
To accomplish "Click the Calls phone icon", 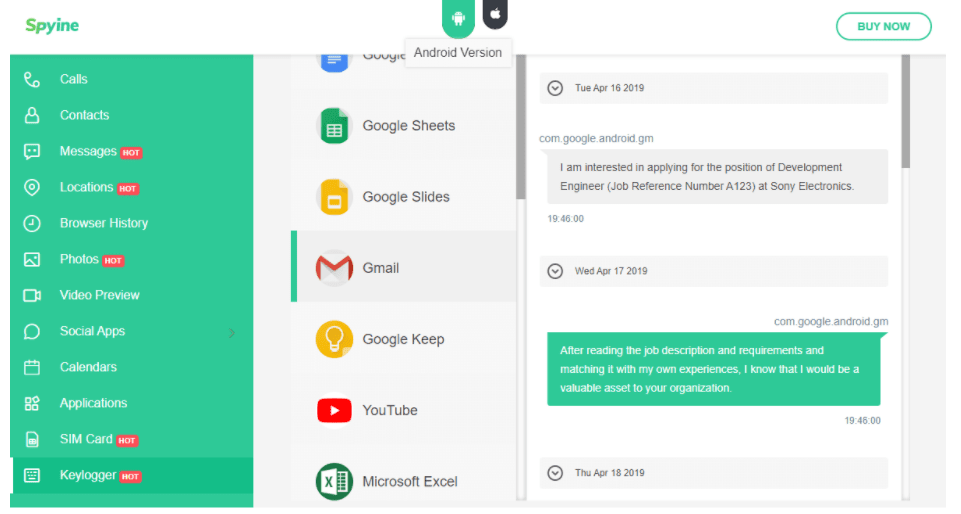I will click(32, 80).
